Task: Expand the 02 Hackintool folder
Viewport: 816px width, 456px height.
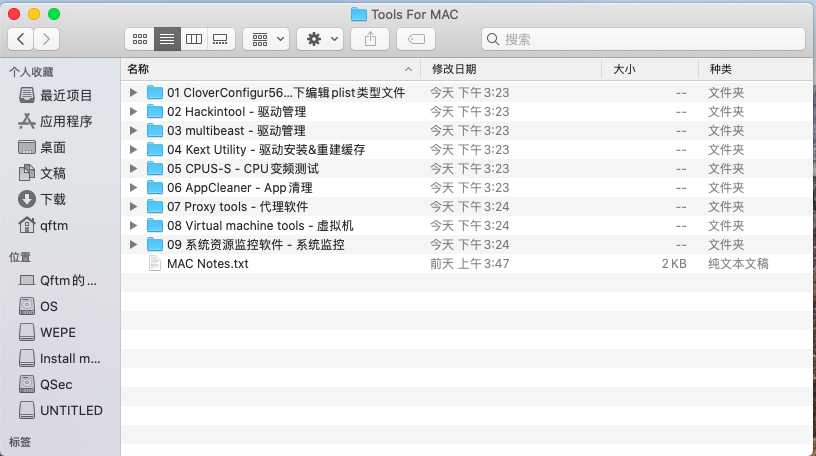Action: (x=134, y=111)
